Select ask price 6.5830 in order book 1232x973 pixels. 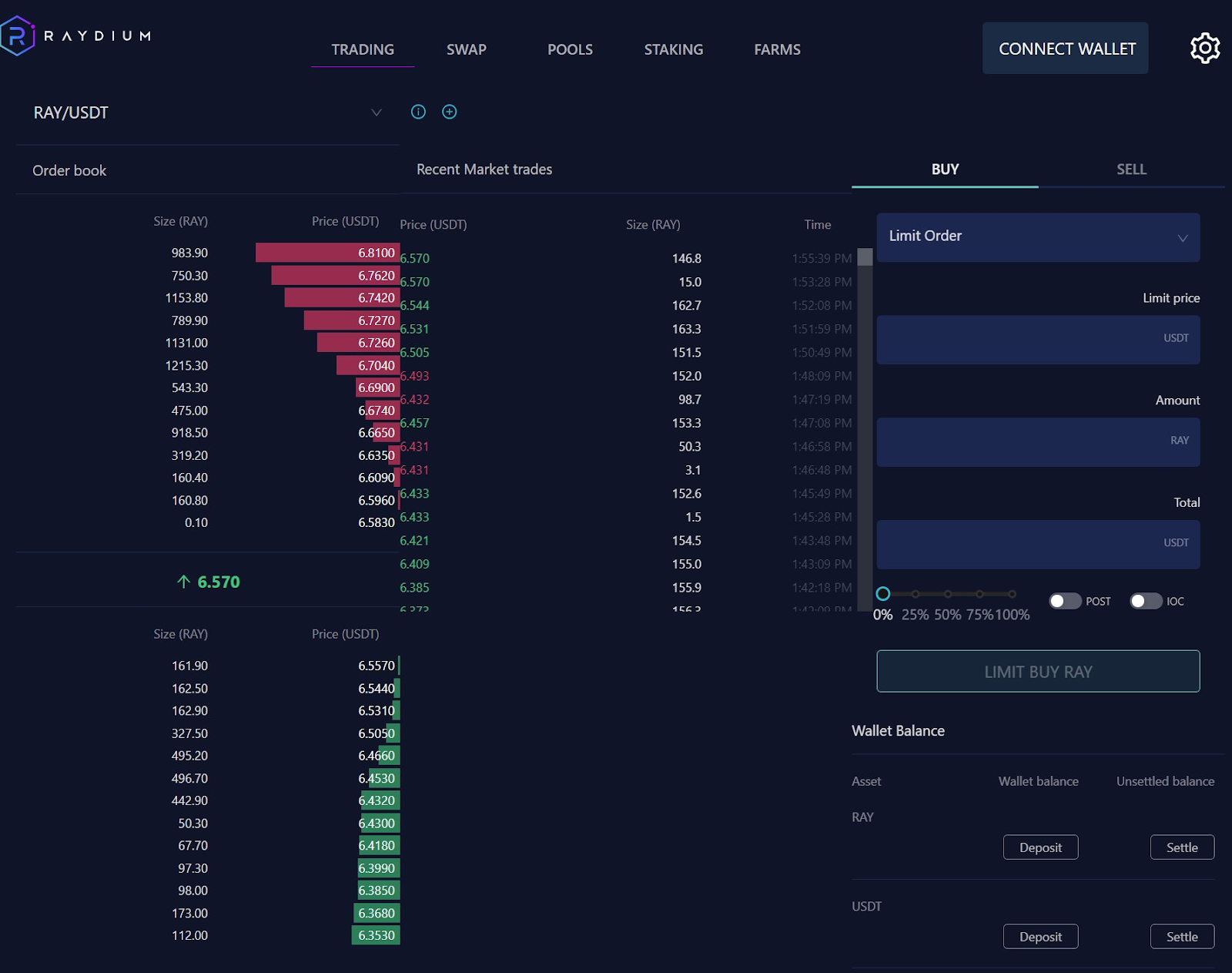(376, 522)
